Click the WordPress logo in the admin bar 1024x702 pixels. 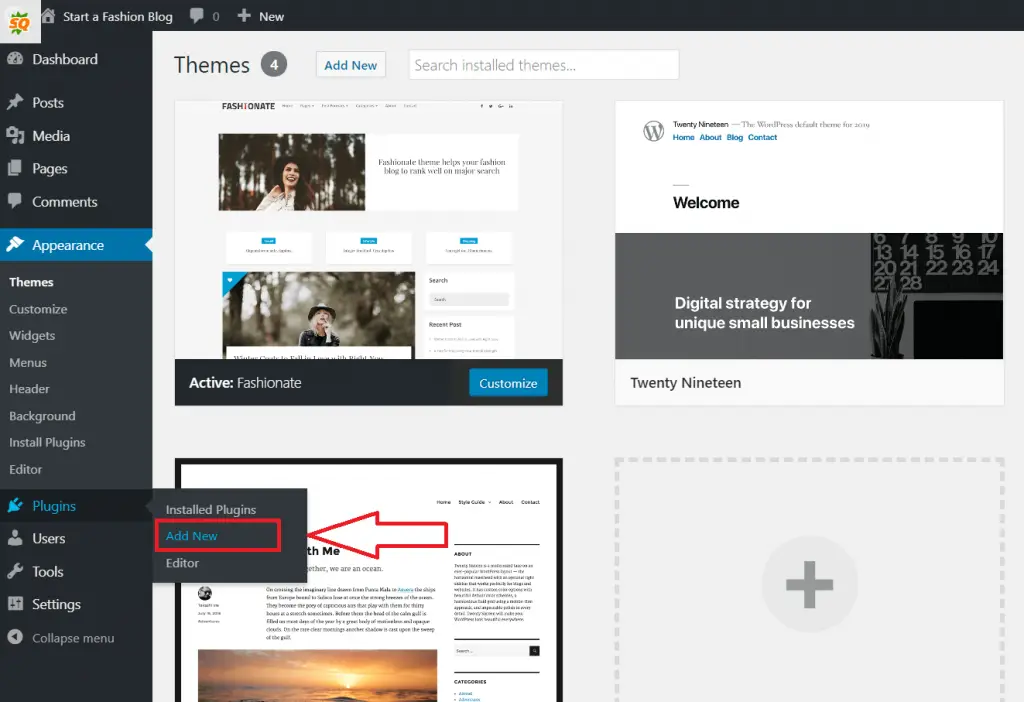pos(20,15)
